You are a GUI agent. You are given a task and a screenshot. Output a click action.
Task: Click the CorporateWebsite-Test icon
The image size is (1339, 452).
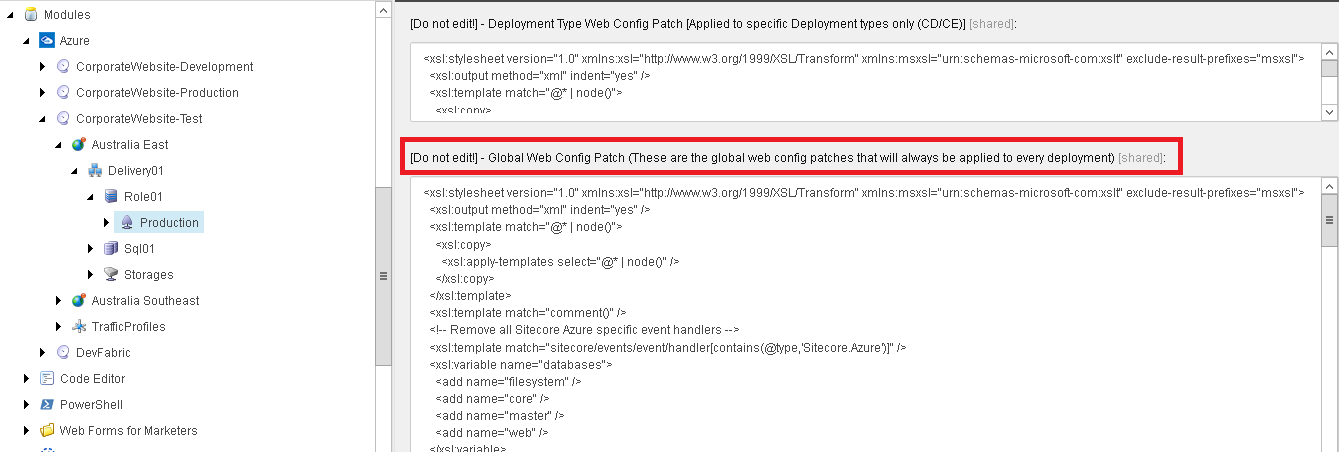pos(63,119)
